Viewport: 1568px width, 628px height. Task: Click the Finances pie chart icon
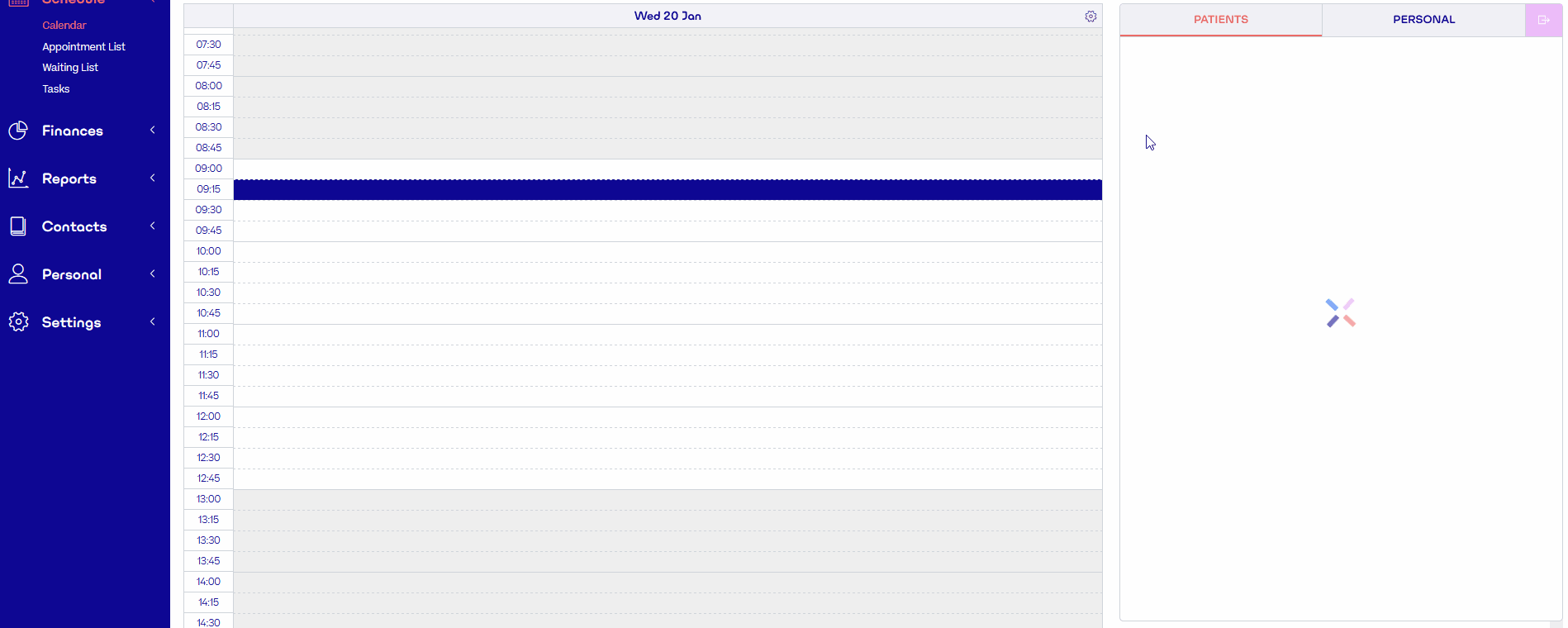point(18,131)
